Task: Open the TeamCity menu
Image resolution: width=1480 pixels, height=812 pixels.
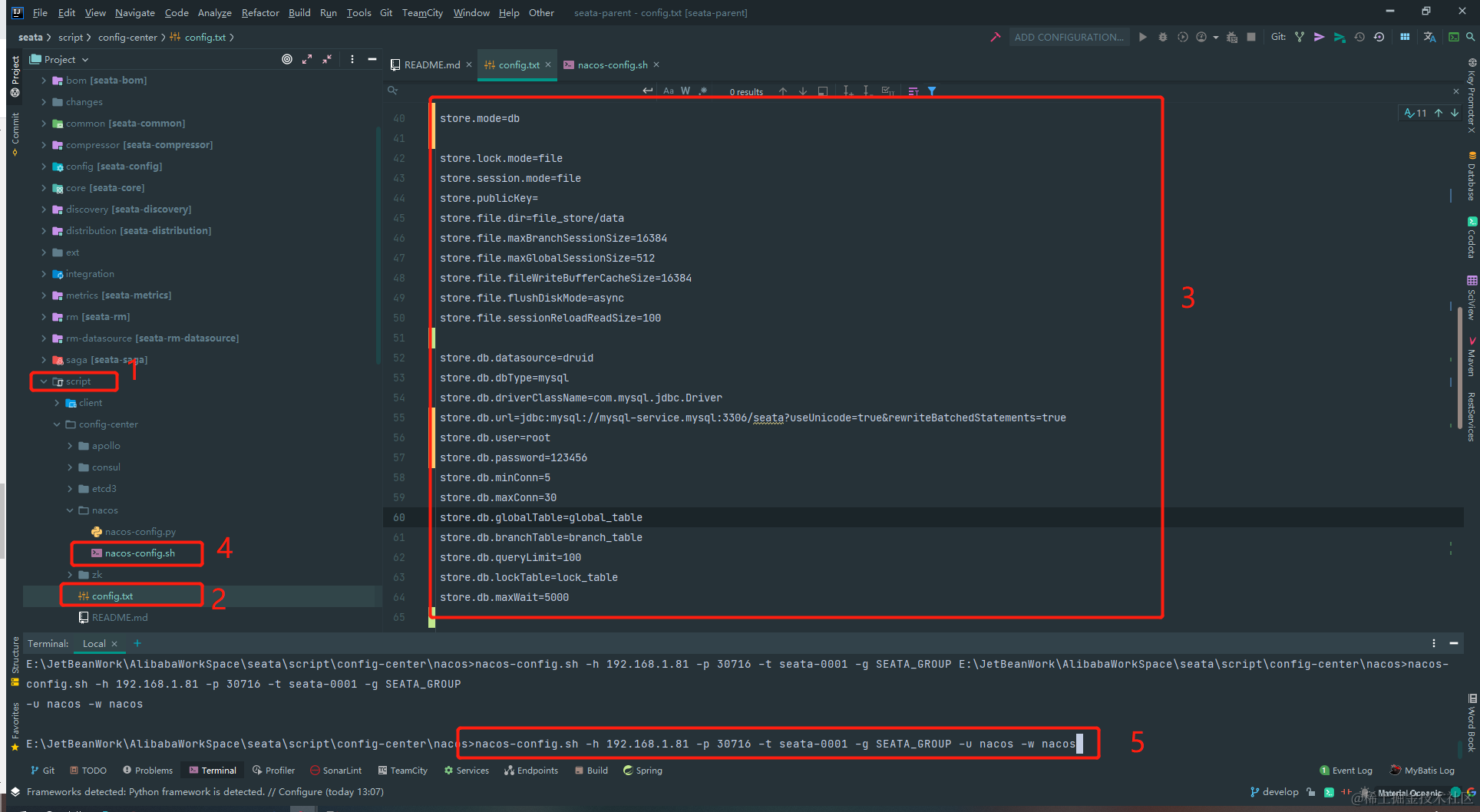Action: click(x=422, y=12)
